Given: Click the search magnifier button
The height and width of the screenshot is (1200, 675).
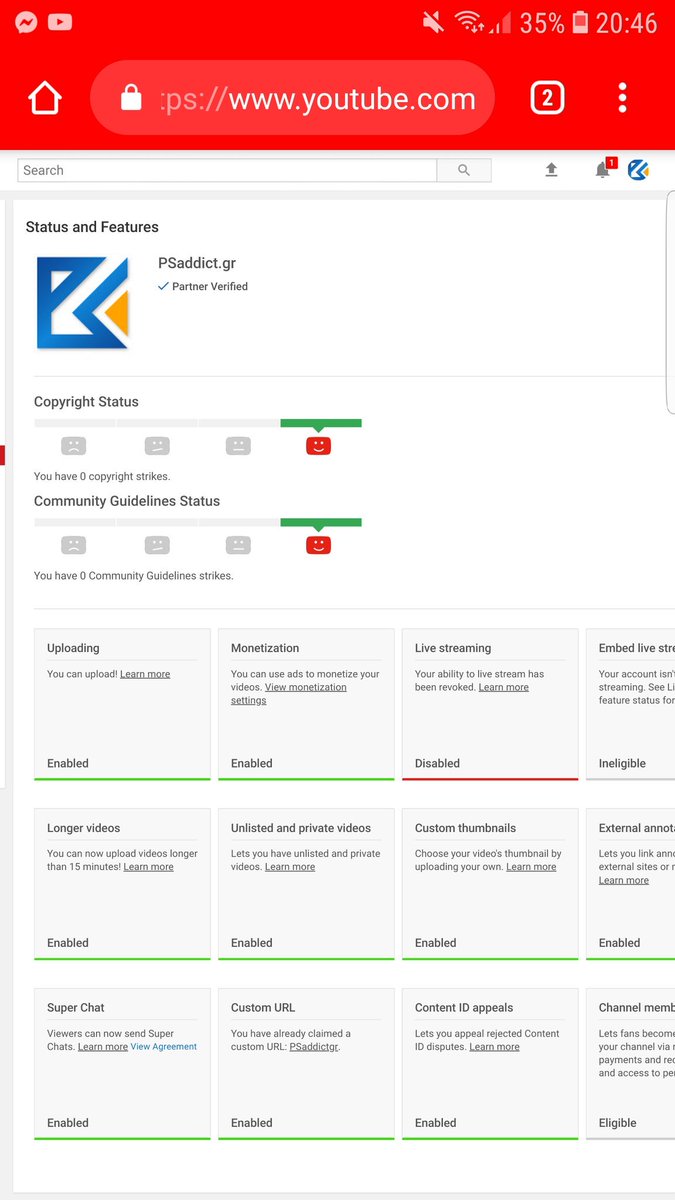Looking at the screenshot, I should point(464,170).
